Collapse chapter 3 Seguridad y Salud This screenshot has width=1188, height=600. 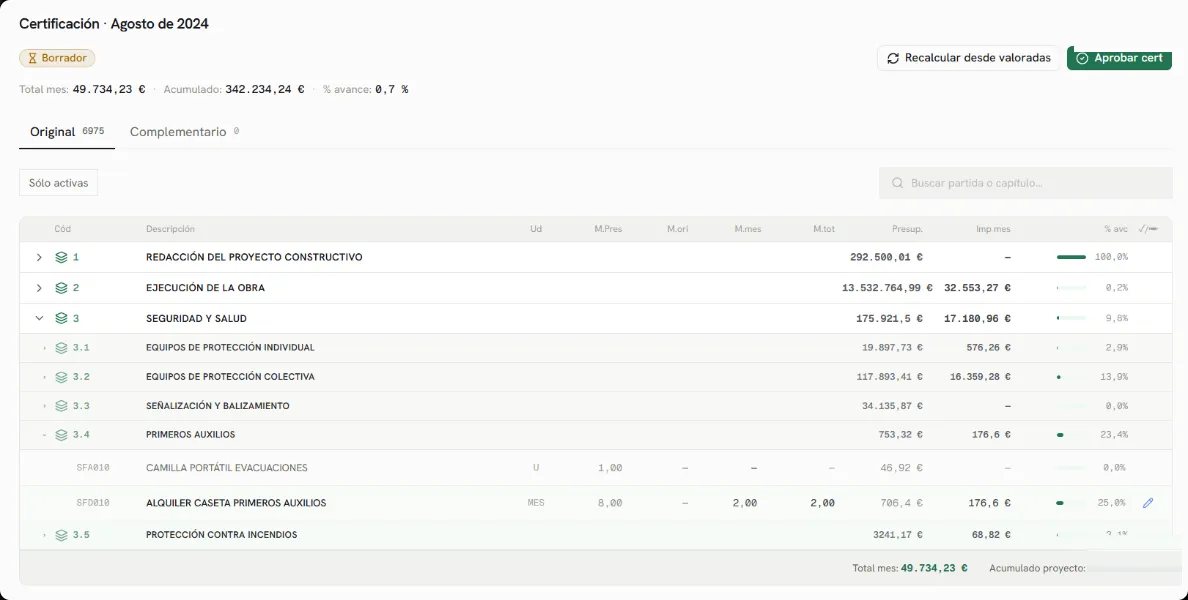tap(39, 318)
